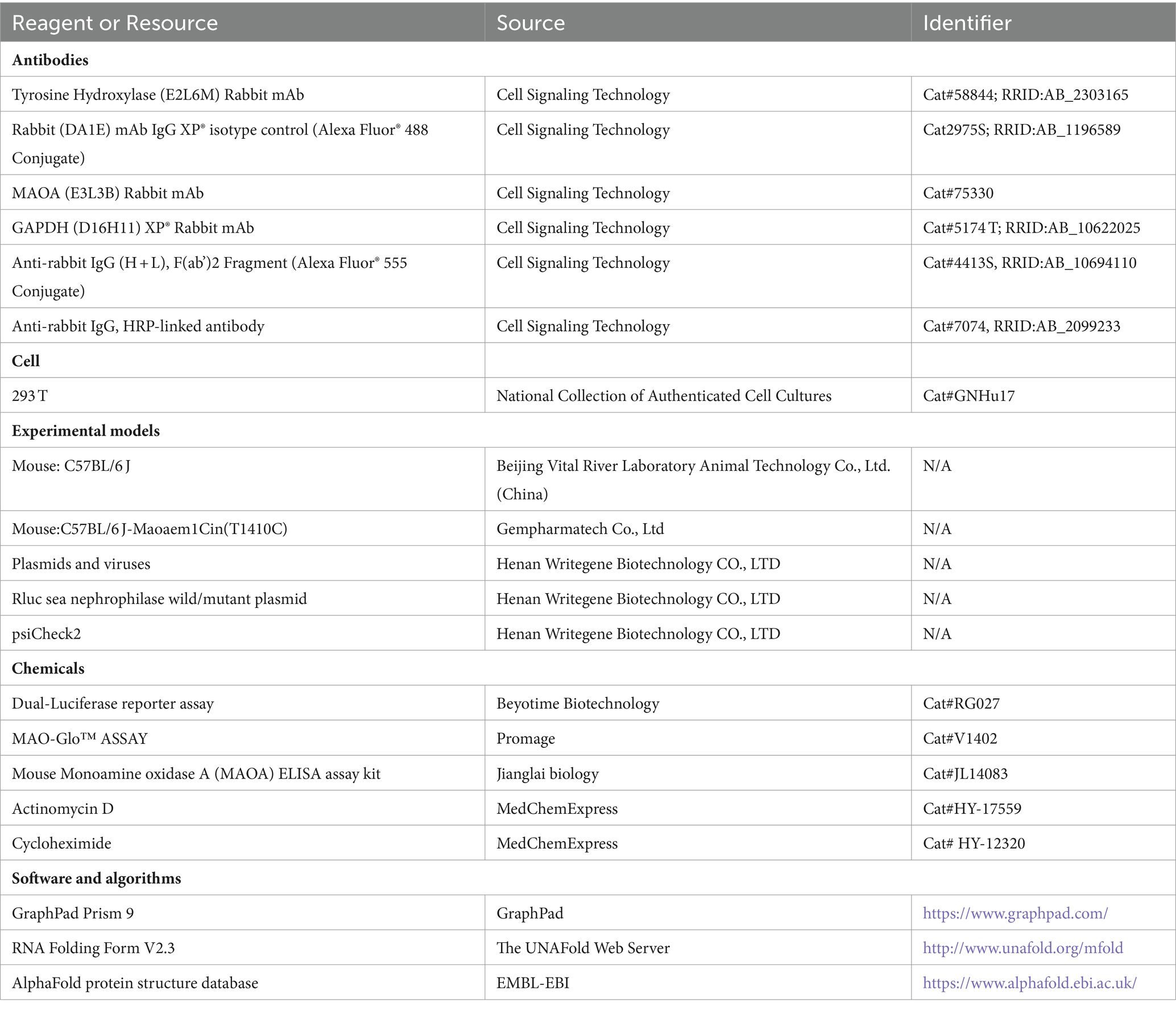The image size is (1176, 1010).
Task: Select 'Cat#7074, RRID:AB_2099233' identifier
Action: [x=1021, y=326]
